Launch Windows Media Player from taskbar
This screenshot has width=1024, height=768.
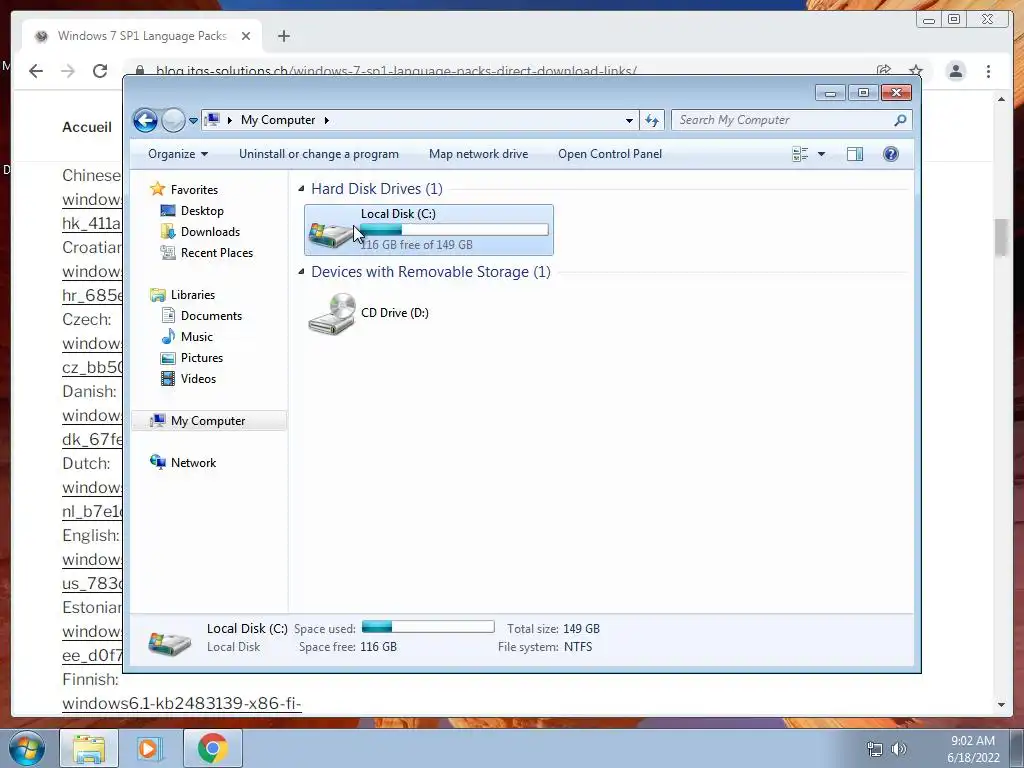(x=150, y=748)
